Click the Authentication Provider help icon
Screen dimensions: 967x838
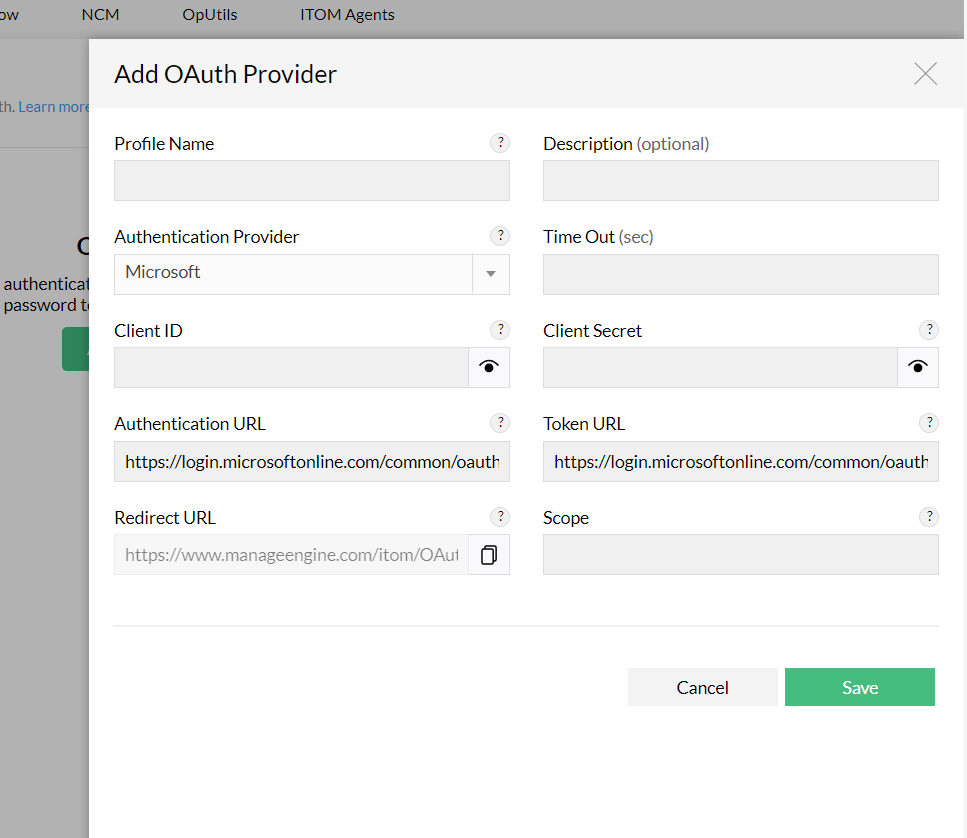click(x=500, y=236)
